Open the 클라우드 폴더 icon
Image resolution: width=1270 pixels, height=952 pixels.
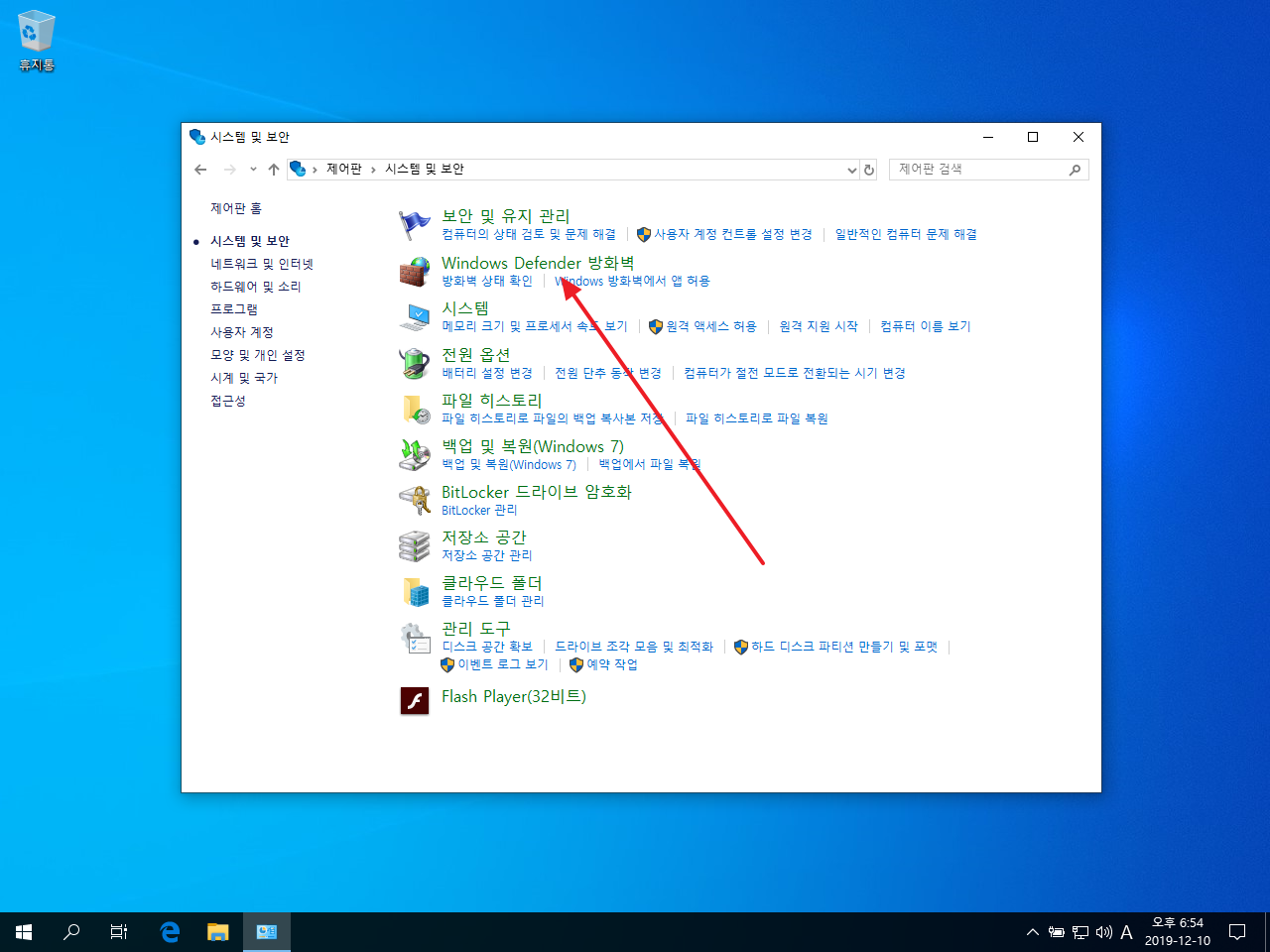(414, 590)
